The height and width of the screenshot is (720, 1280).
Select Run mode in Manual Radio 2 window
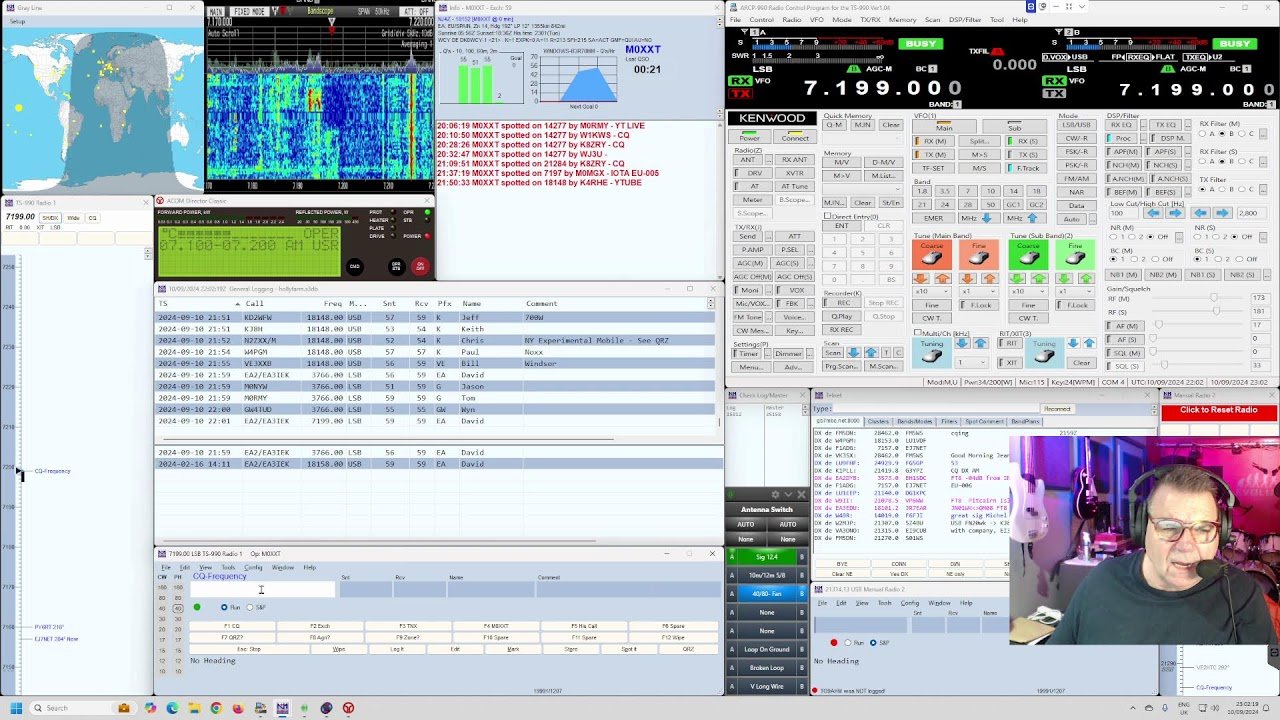pos(848,642)
